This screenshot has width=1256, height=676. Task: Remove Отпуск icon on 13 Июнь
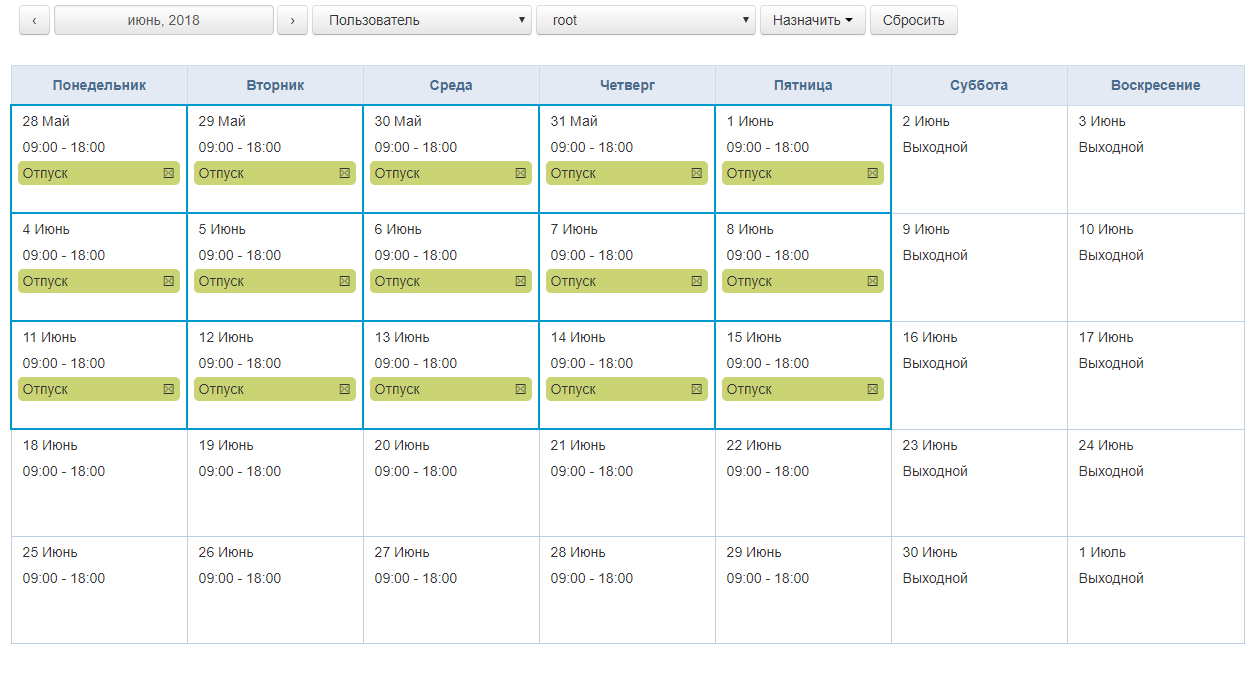(521, 389)
